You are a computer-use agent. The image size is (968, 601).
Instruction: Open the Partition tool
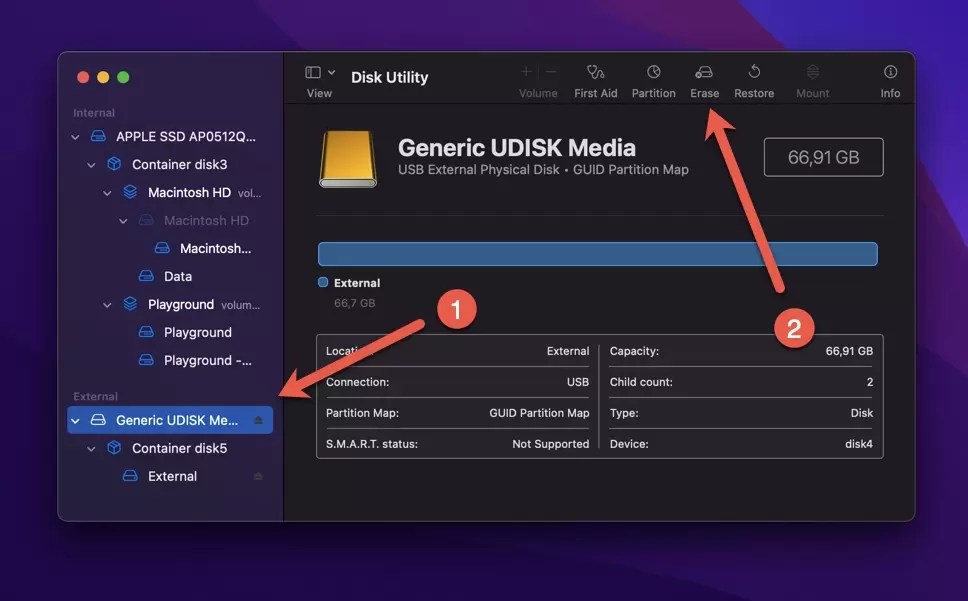653,75
